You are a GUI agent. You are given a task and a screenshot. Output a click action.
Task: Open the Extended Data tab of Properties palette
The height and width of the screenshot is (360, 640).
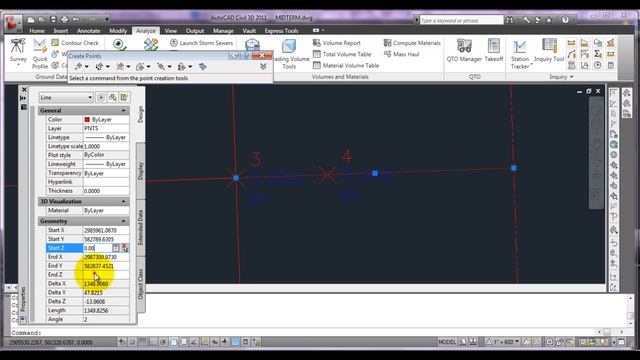(x=140, y=227)
